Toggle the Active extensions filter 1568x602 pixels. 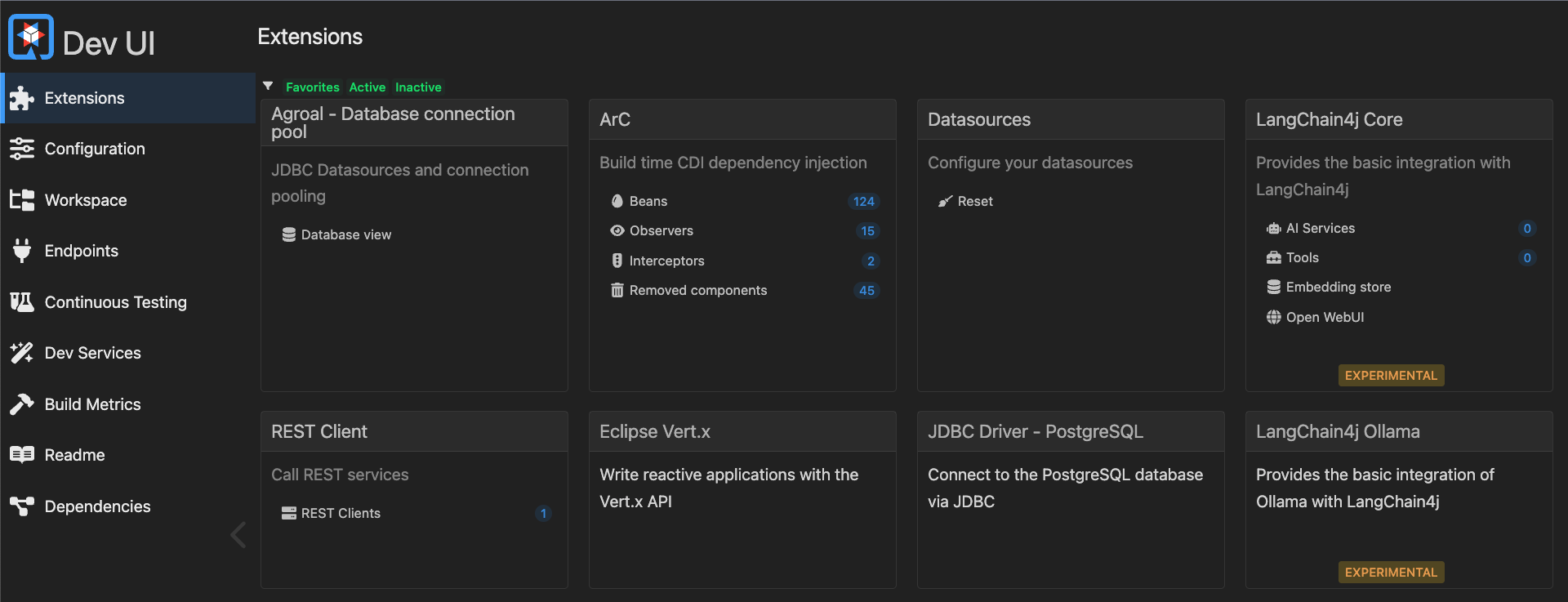point(367,87)
